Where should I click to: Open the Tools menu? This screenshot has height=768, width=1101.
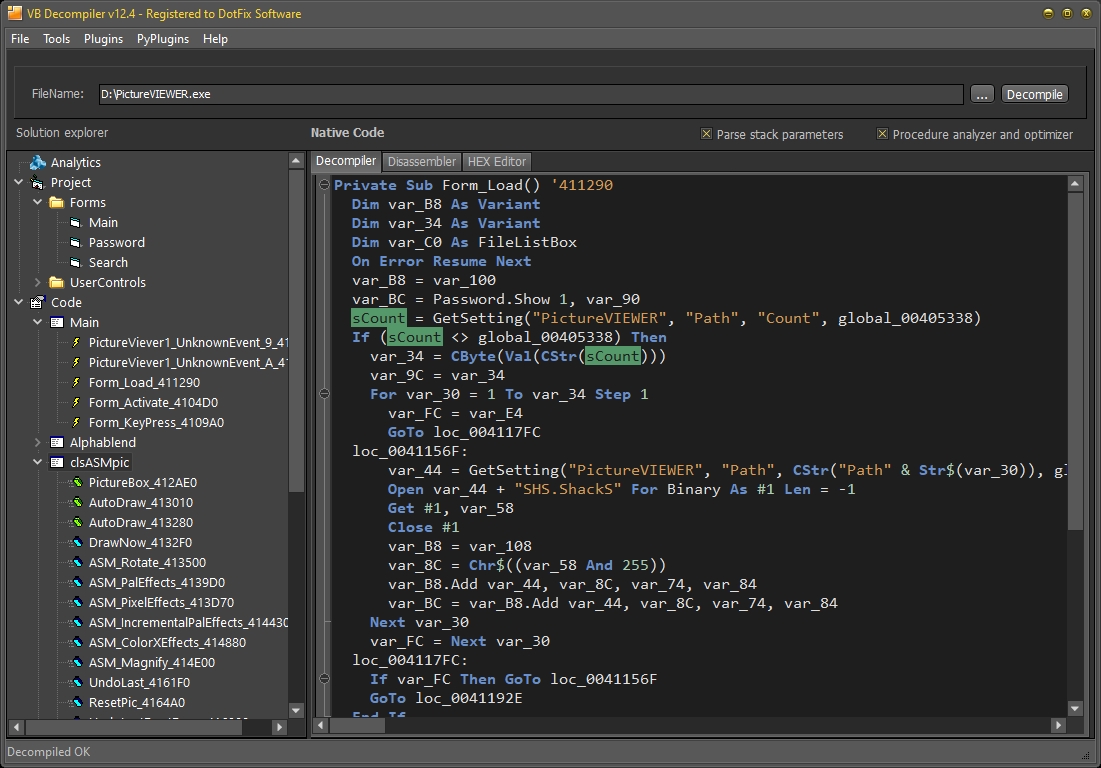pyautogui.click(x=56, y=39)
